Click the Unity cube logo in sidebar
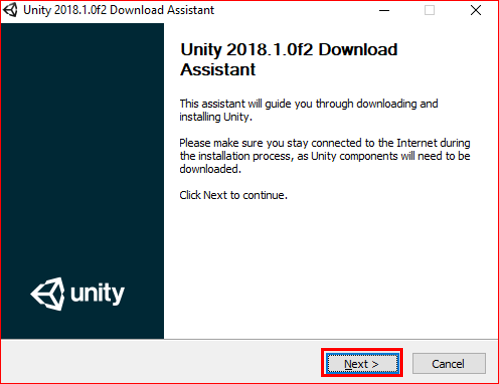 48,294
